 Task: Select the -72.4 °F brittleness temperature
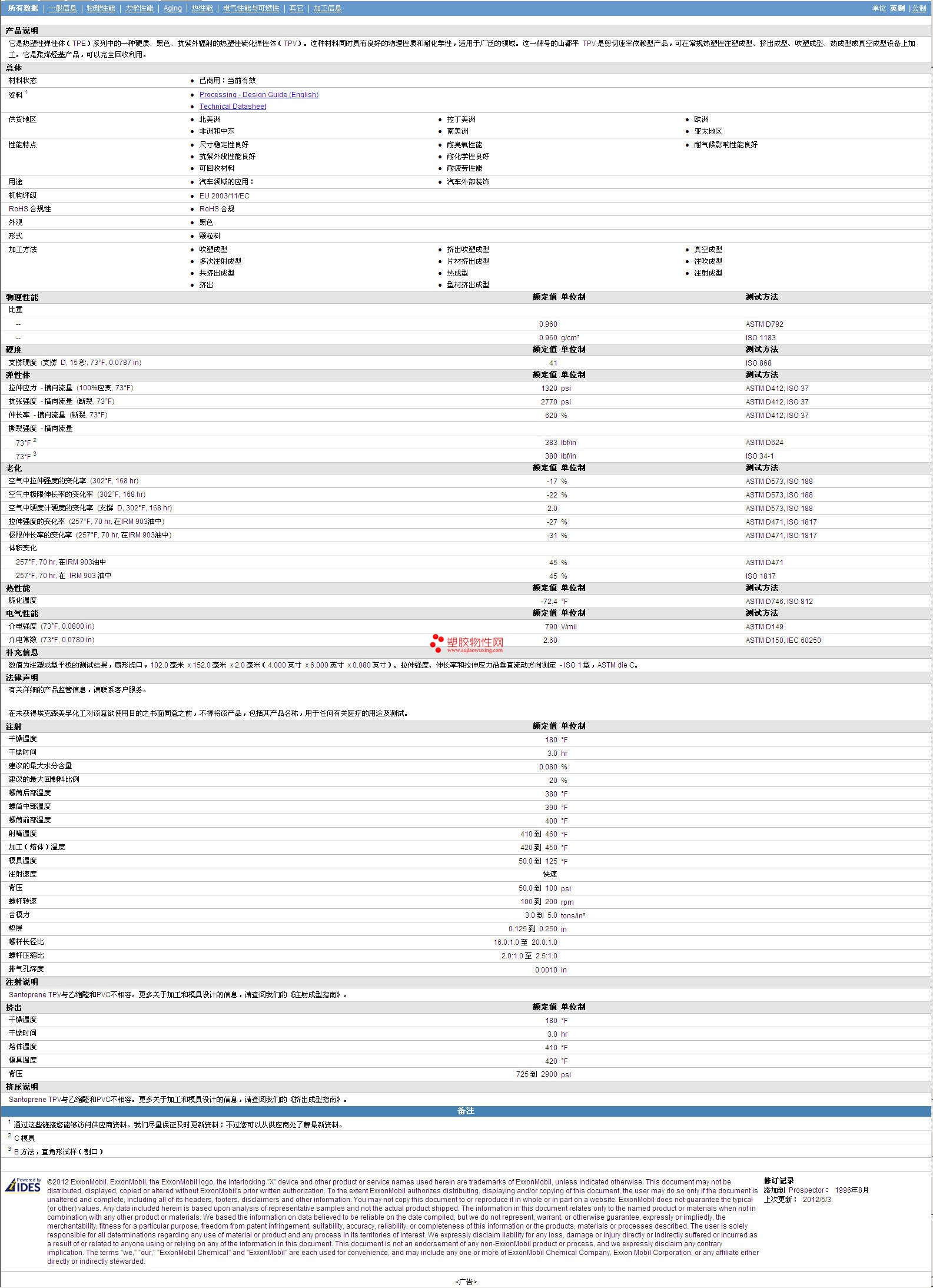[x=554, y=602]
